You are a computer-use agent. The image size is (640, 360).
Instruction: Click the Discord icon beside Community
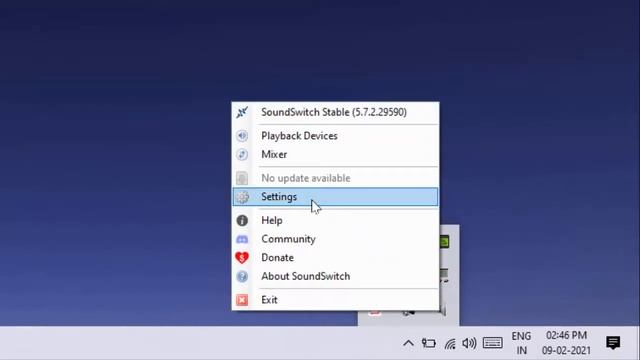[242, 239]
